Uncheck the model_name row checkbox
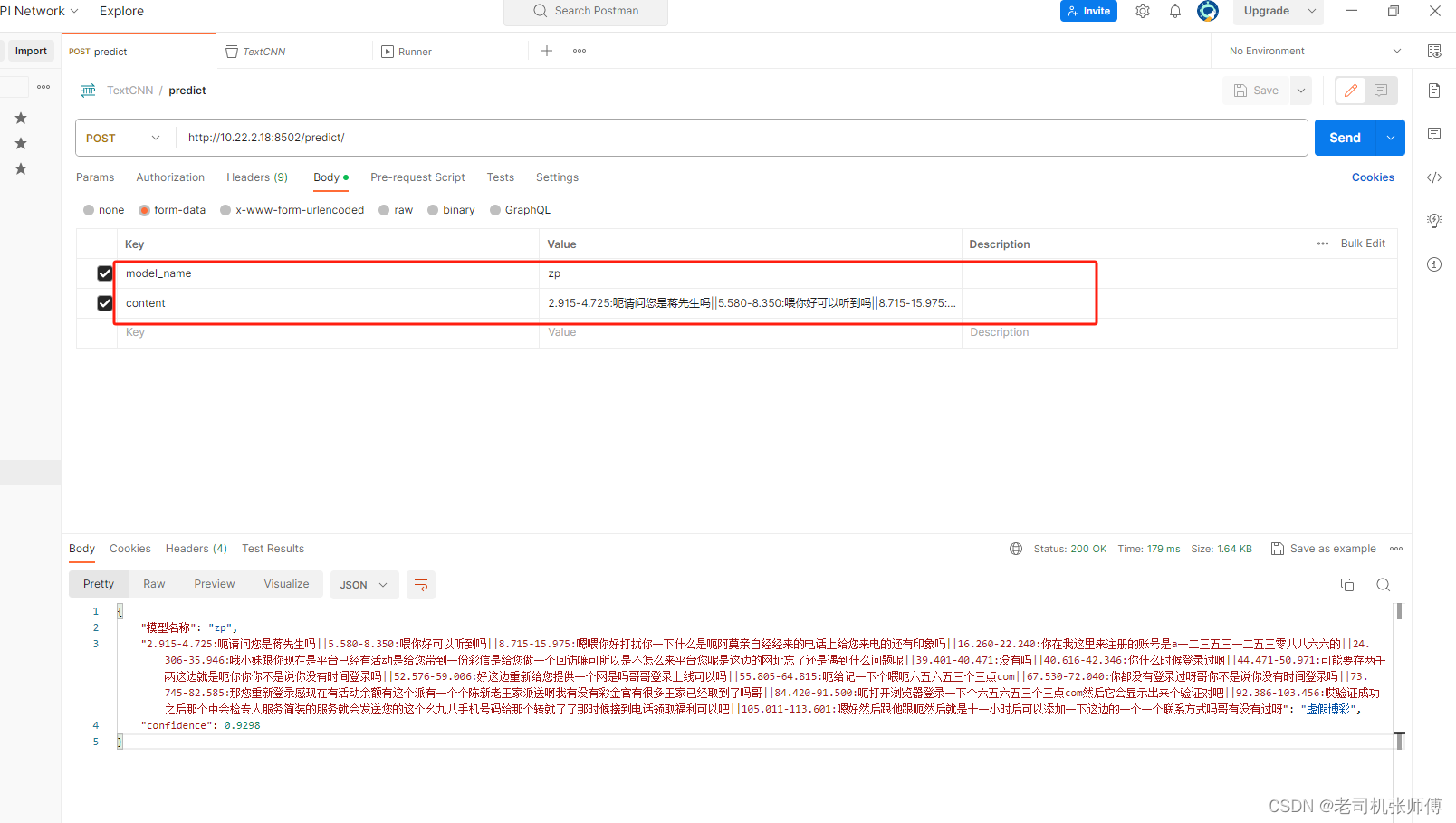 coord(105,273)
